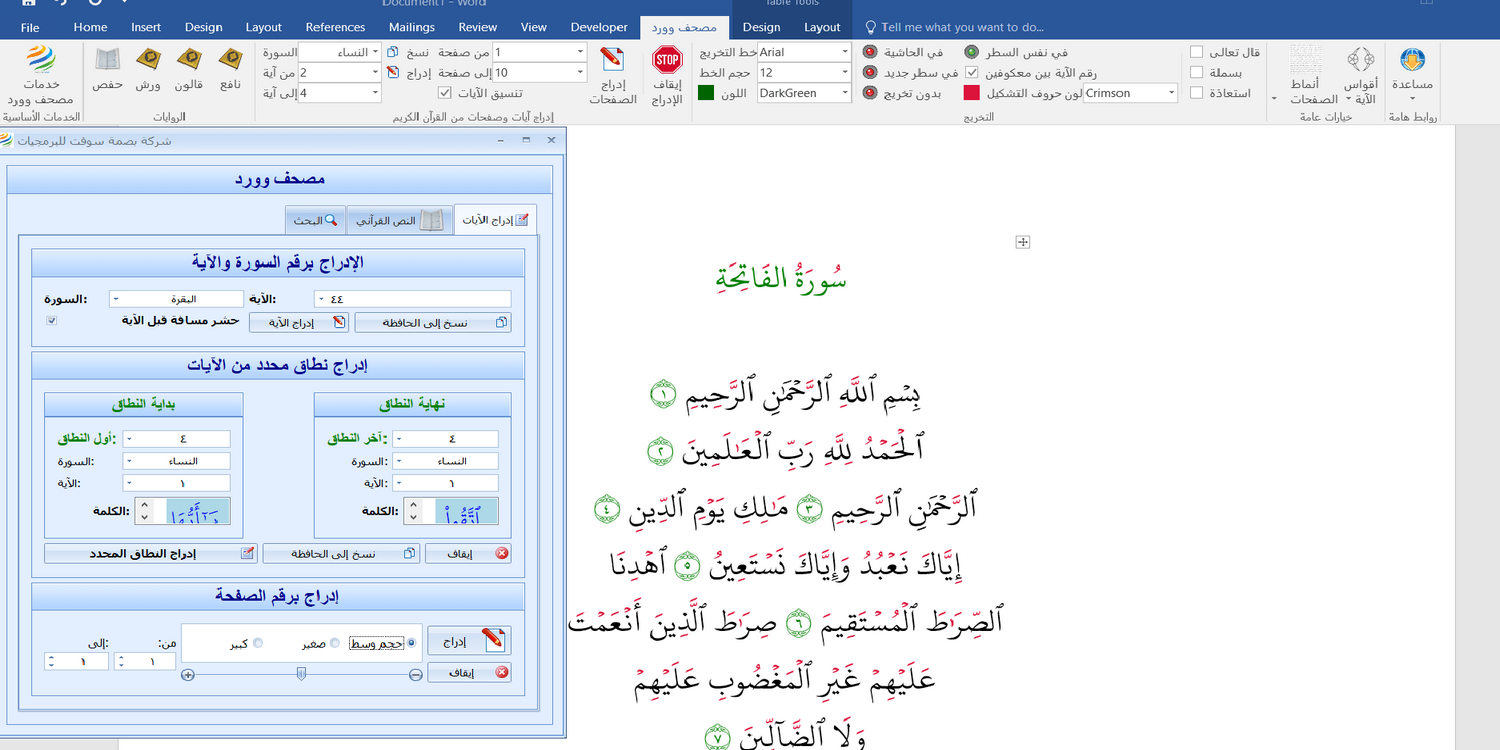This screenshot has height=750, width=1500.
Task: Click zoom-in plus icon on panel slider
Action: (x=187, y=675)
